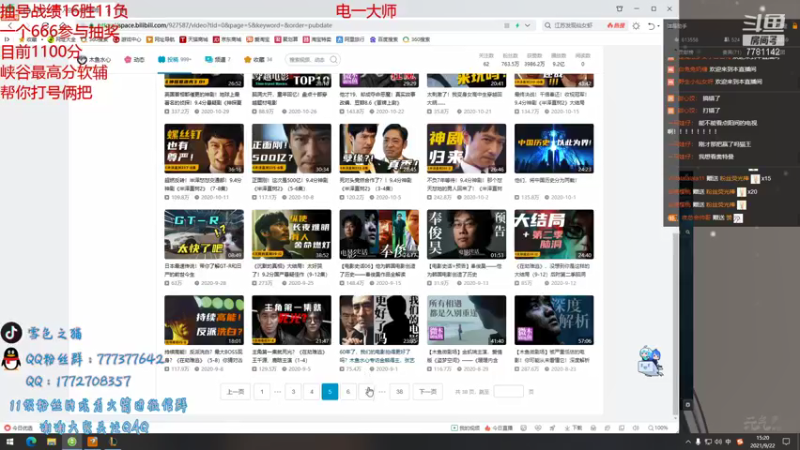Screen dimensions: 800x450
Task: Open the green 360 browser taskbar icon
Action: tap(72, 442)
